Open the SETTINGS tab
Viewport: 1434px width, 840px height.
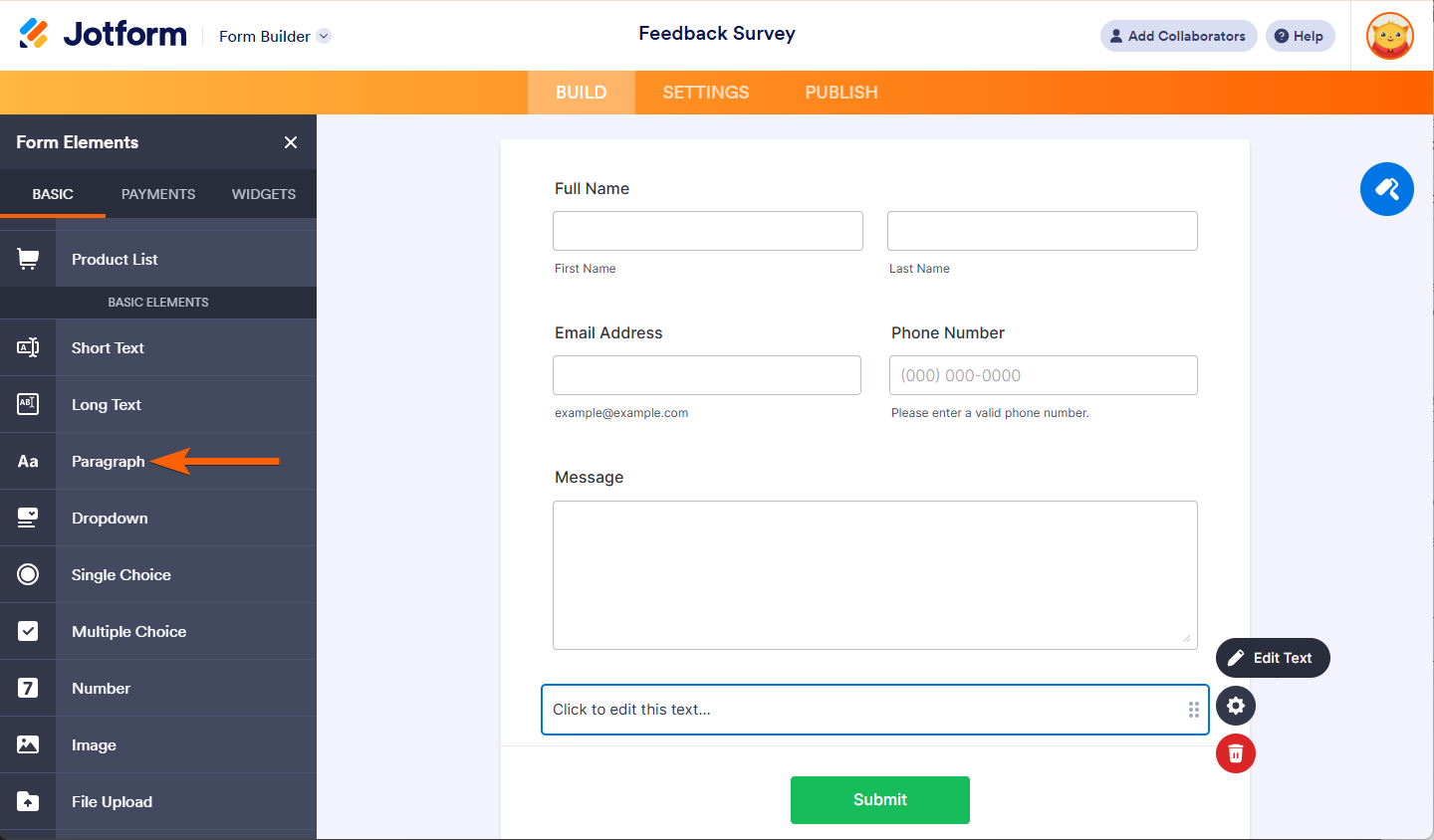pos(705,92)
